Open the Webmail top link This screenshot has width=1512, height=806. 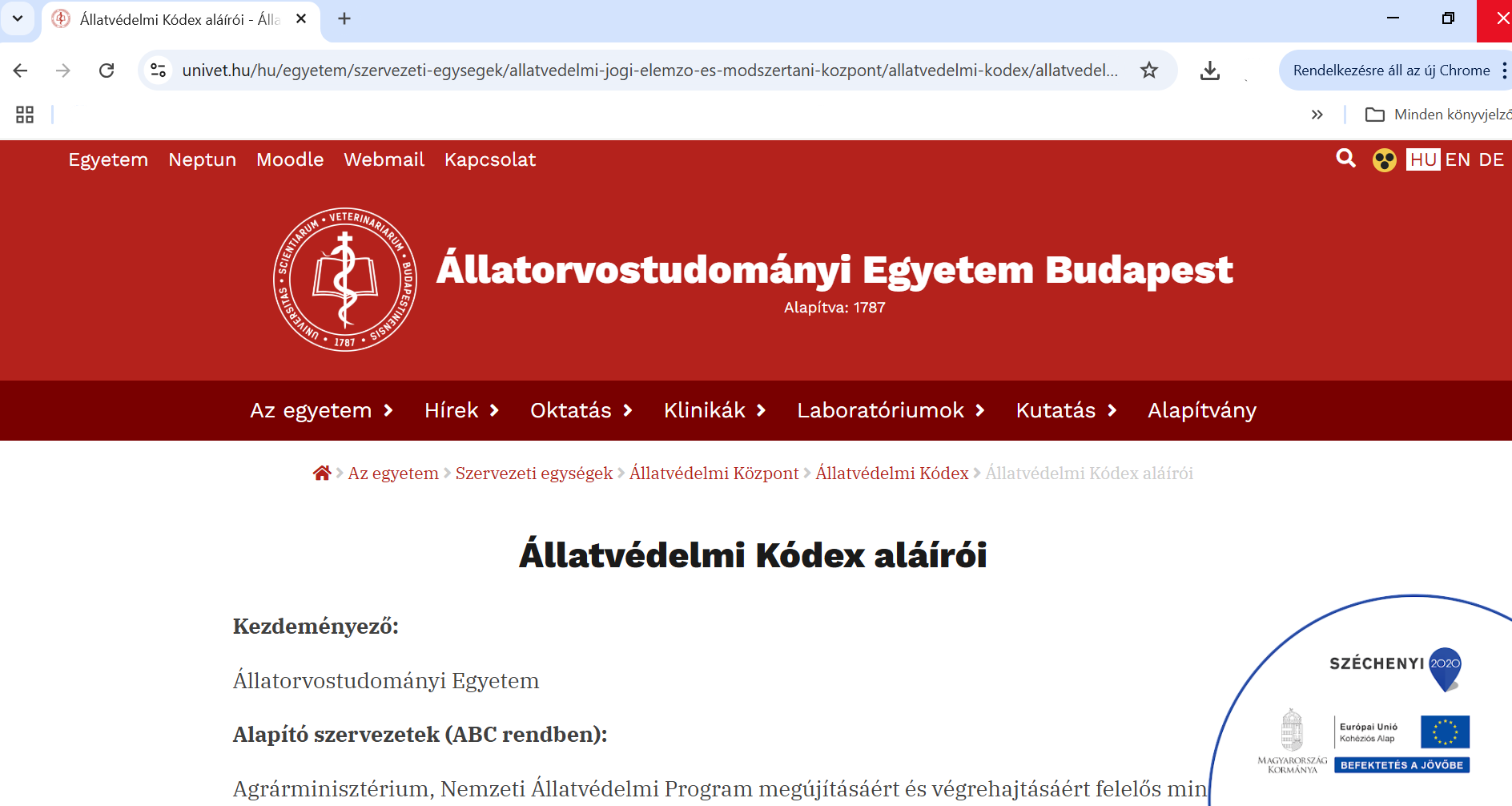(384, 159)
